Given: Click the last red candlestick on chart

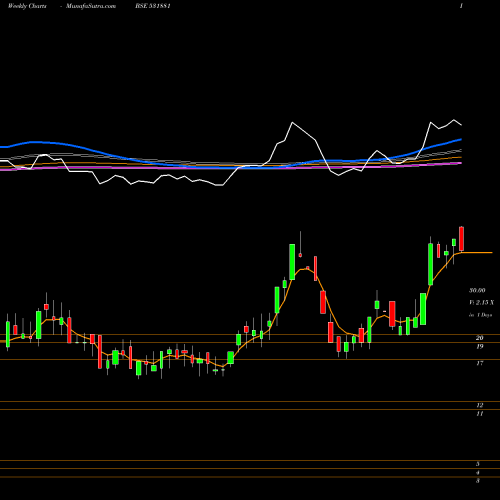Looking at the screenshot, I should click(462, 239).
